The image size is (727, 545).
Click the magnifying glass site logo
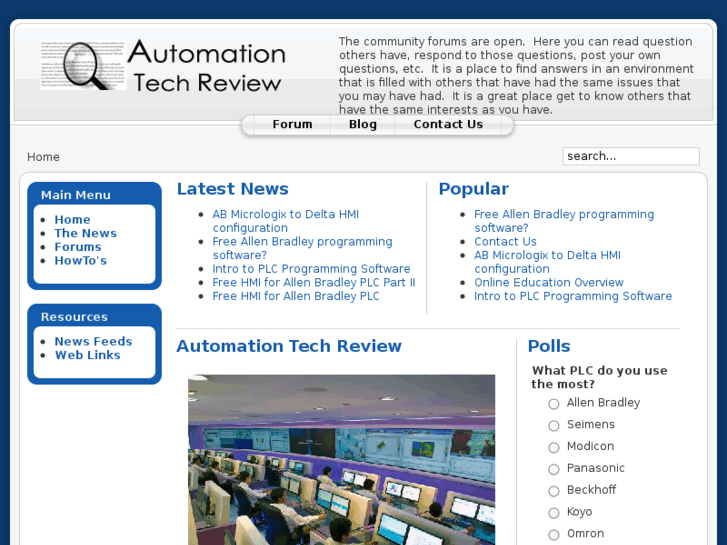coord(83,65)
